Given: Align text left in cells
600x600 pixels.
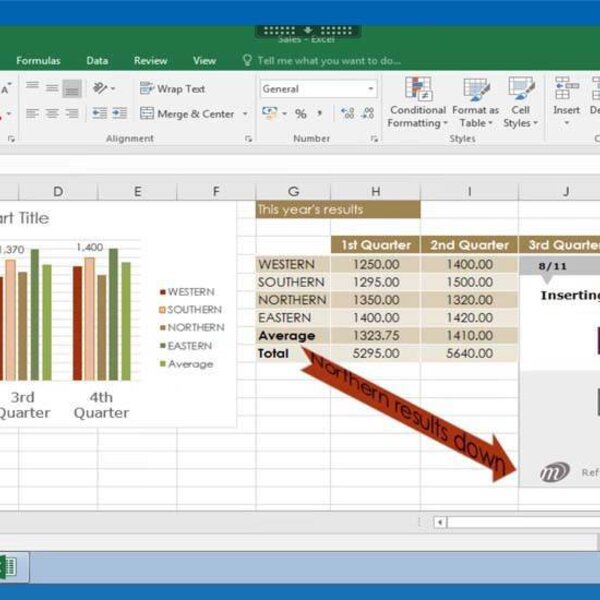Looking at the screenshot, I should [33, 113].
